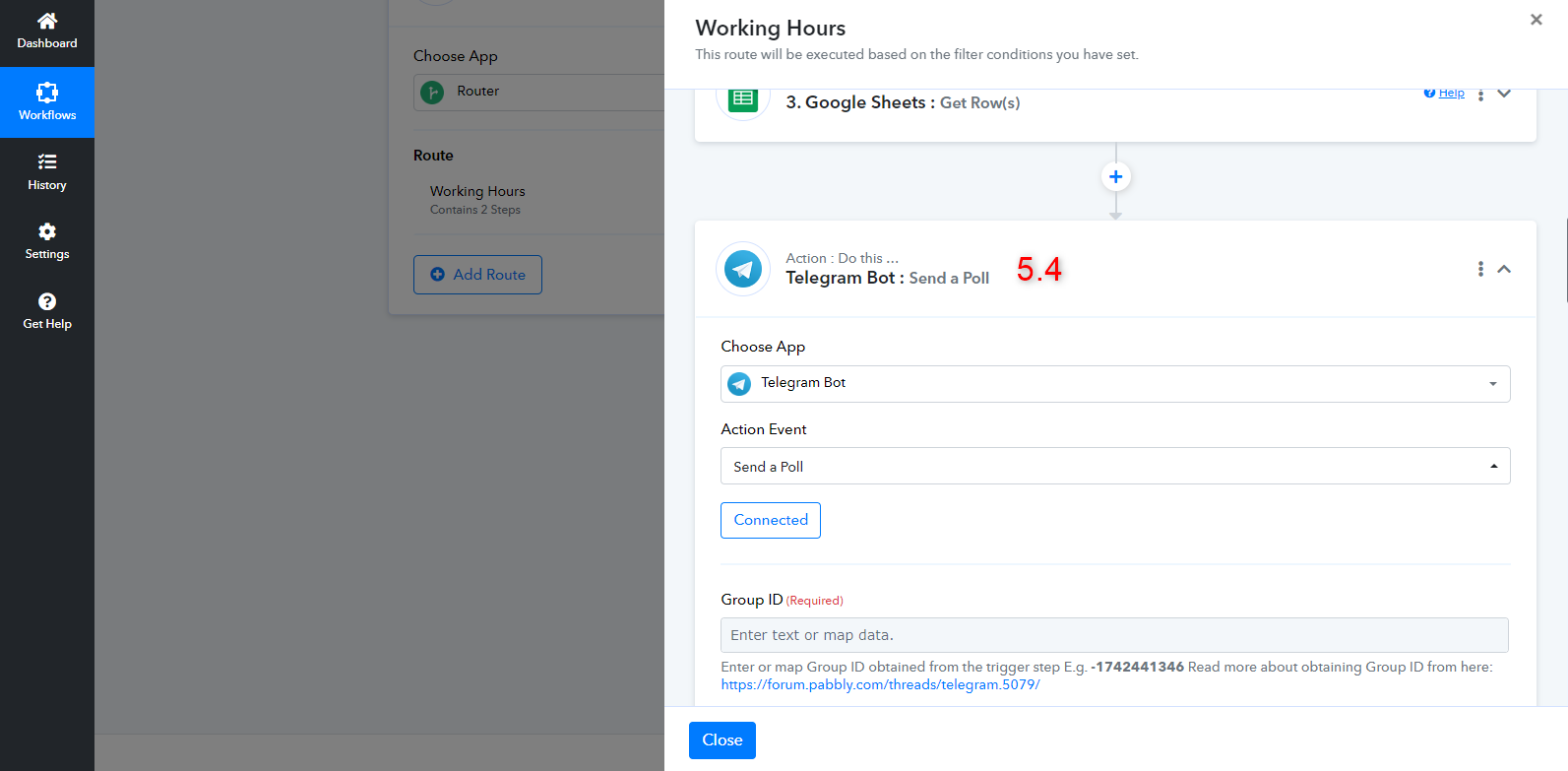
Task: Focus the Group ID input field
Action: click(x=1114, y=635)
